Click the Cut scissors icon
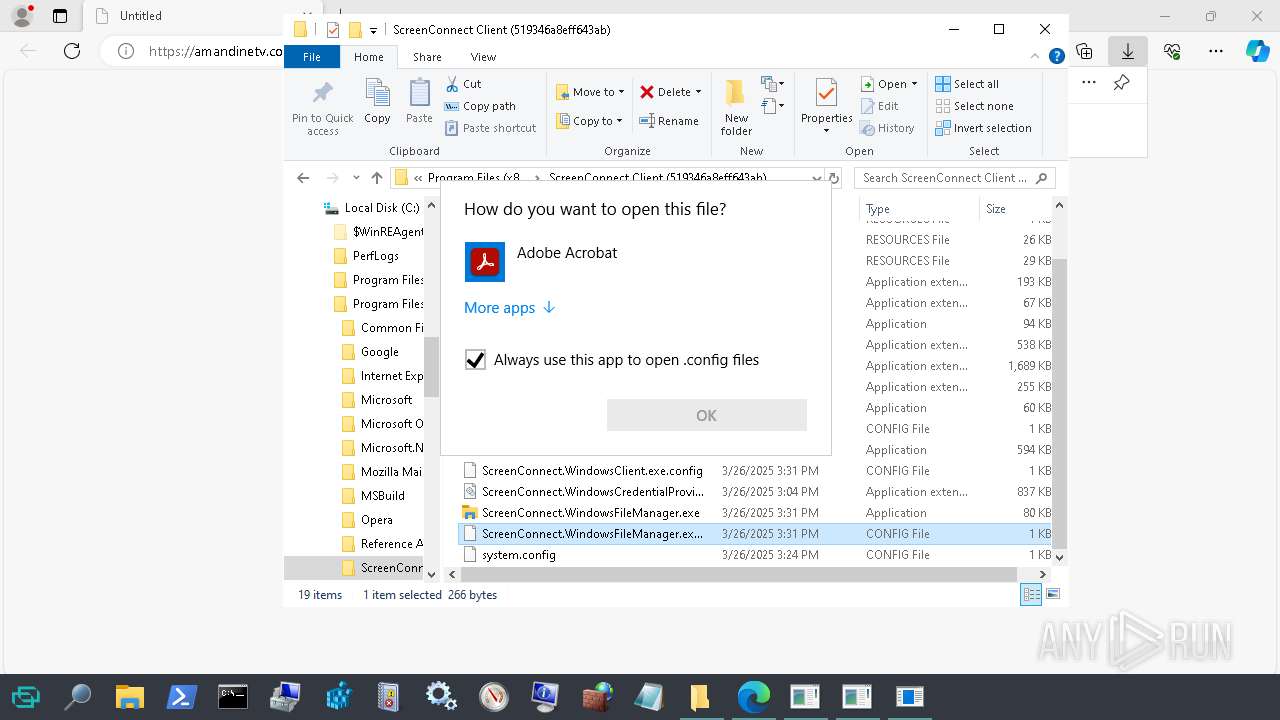 (x=452, y=84)
